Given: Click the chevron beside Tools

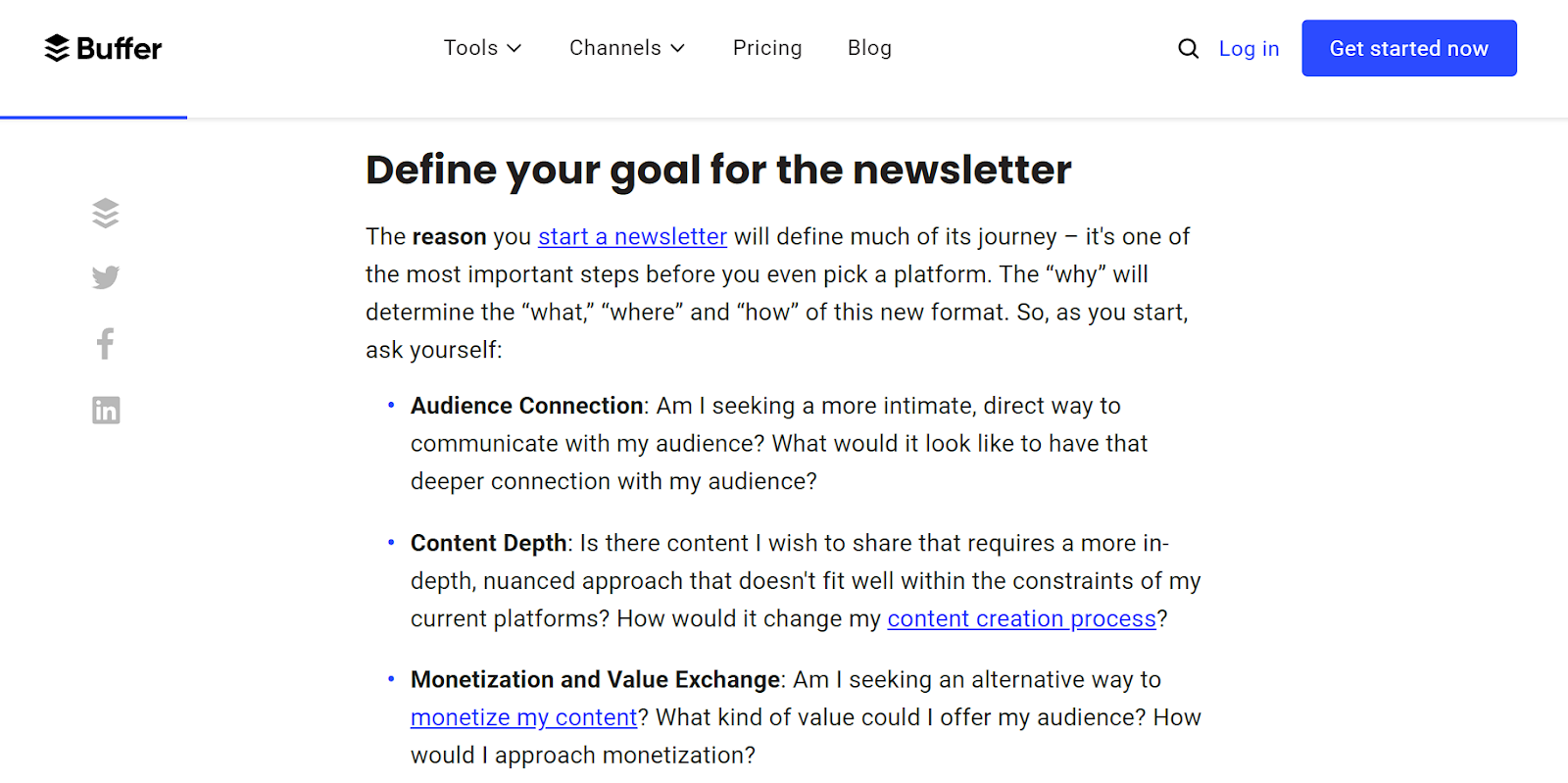Looking at the screenshot, I should click(x=514, y=48).
